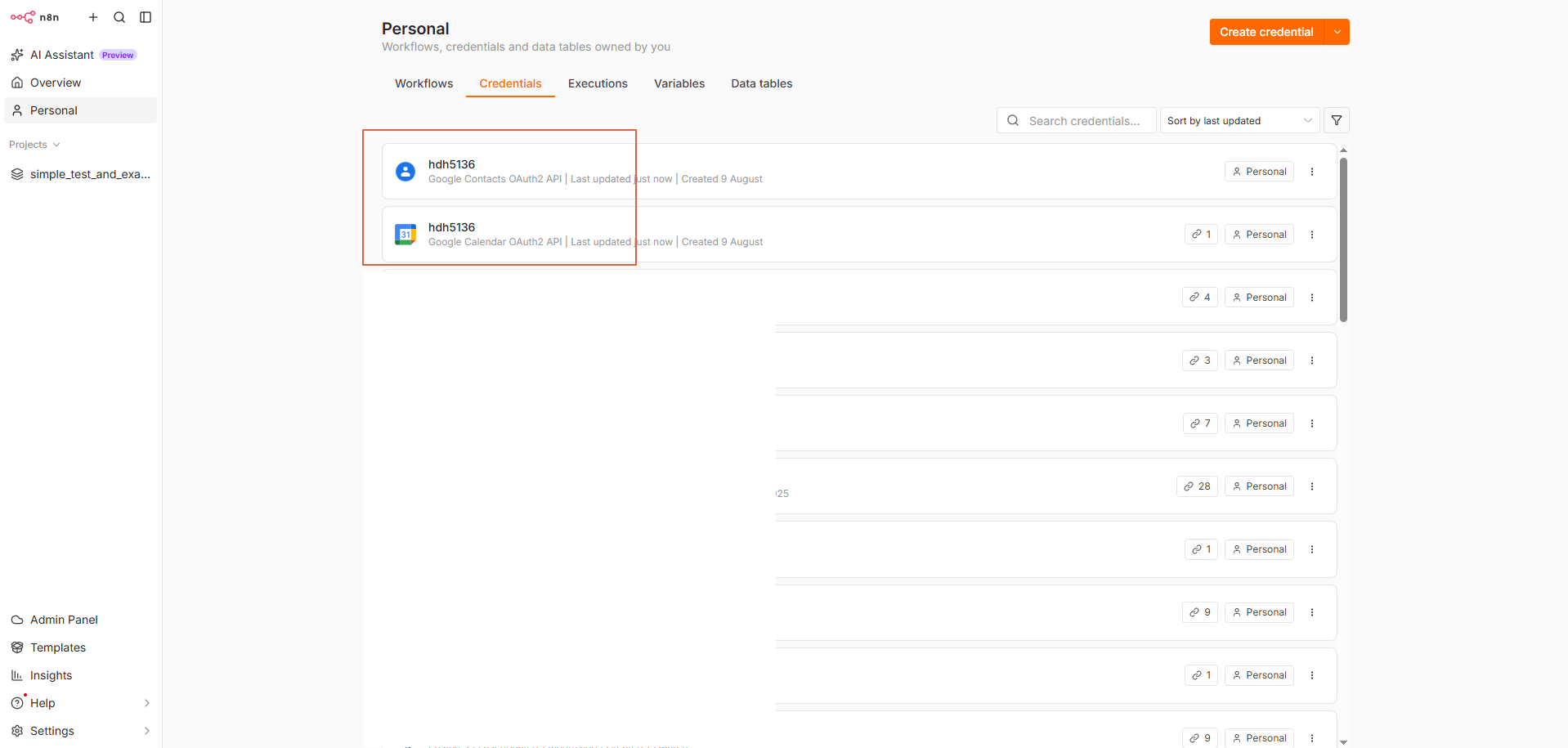Open Templates page
This screenshot has width=1568, height=748.
(x=80, y=647)
